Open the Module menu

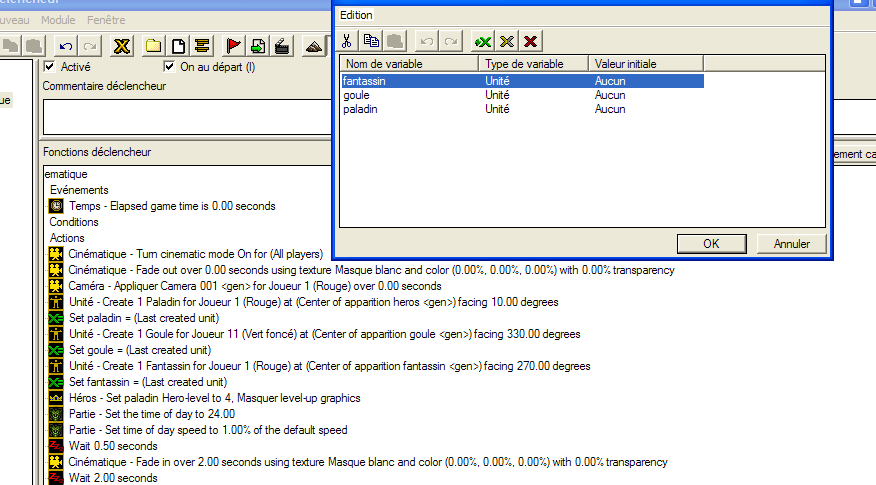click(58, 20)
